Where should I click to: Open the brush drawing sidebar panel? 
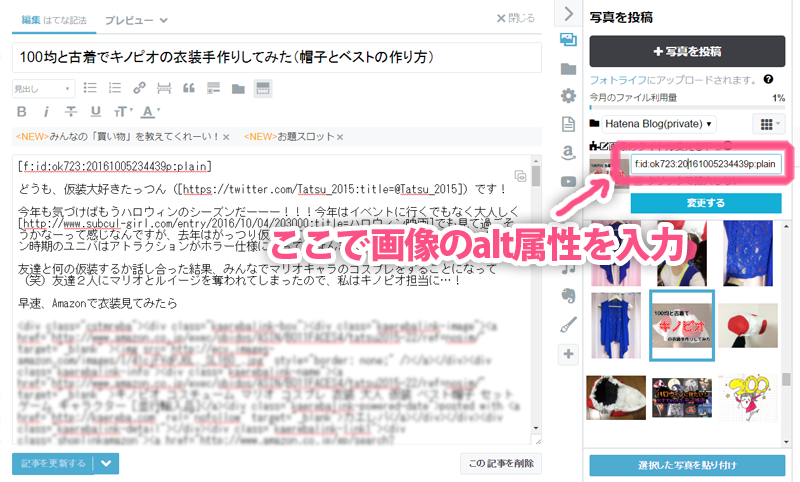(x=568, y=324)
